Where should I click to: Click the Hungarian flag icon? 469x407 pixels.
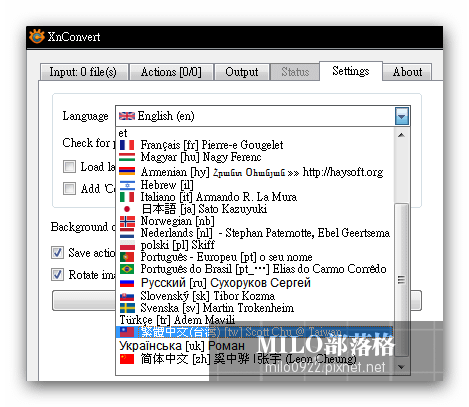tap(127, 157)
